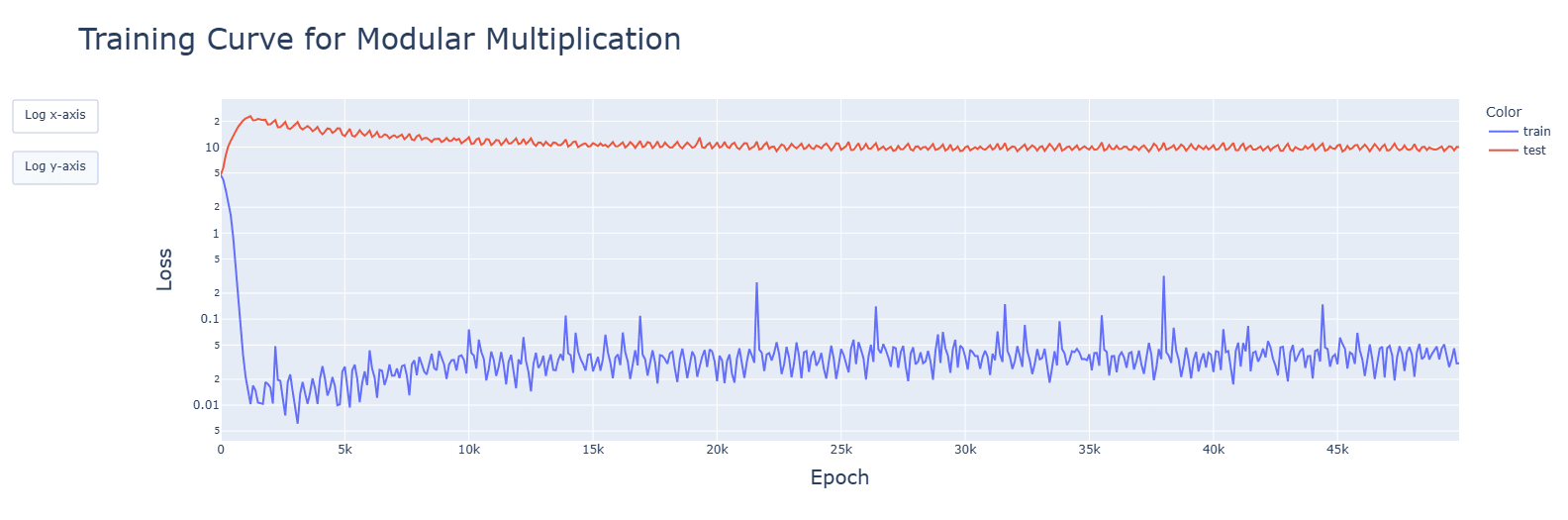Hide the test trace via legend label
Viewport: 1568px width, 520px height.
tap(1534, 151)
